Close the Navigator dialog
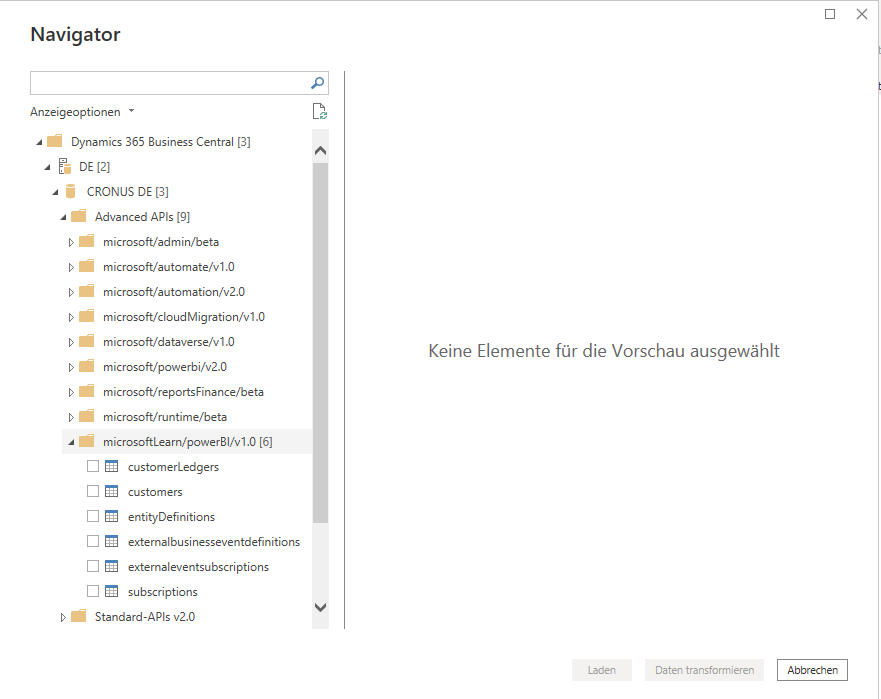This screenshot has height=699, width=881. (862, 14)
